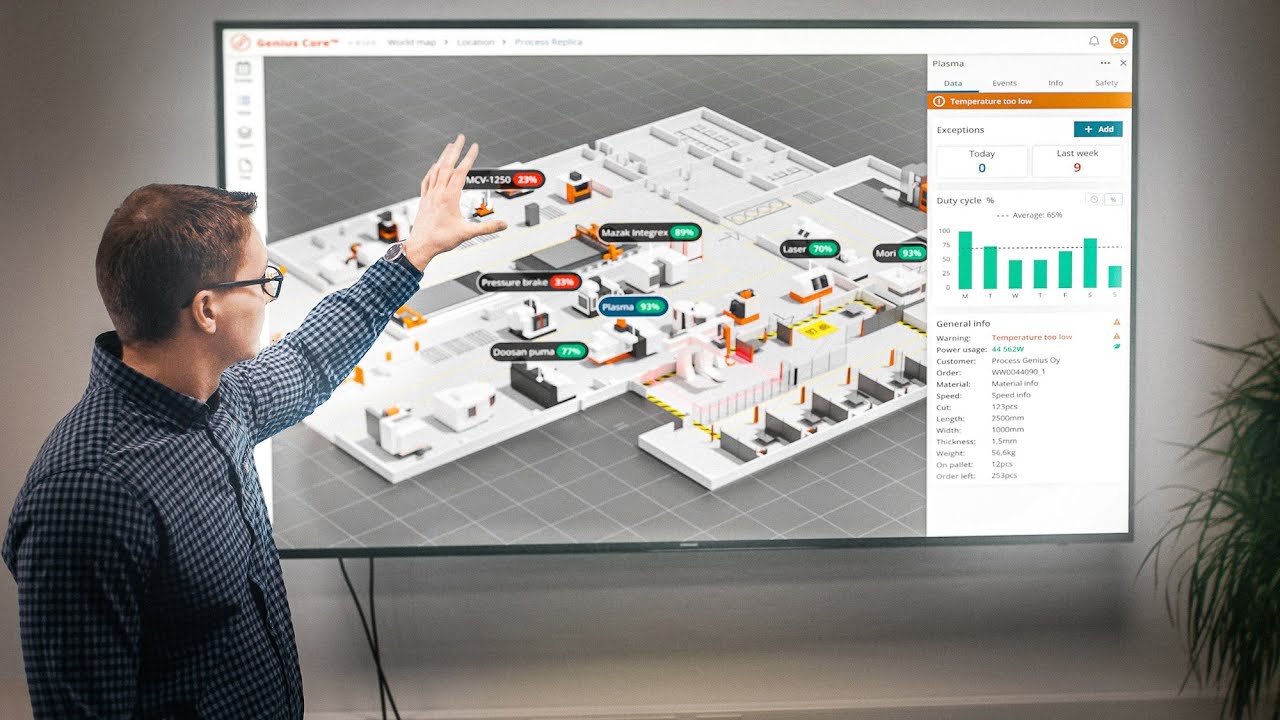Select the Laser 70% machine label
This screenshot has height=720, width=1280.
(809, 249)
